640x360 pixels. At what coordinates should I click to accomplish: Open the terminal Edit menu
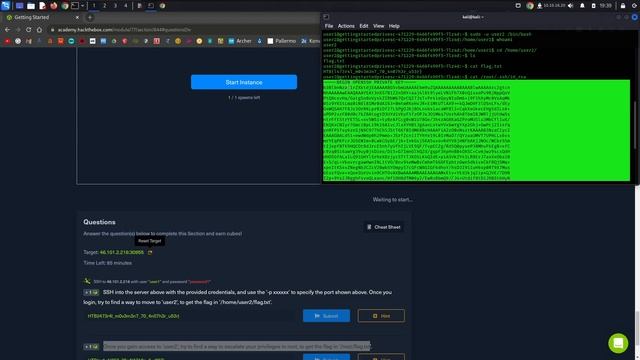tap(364, 26)
